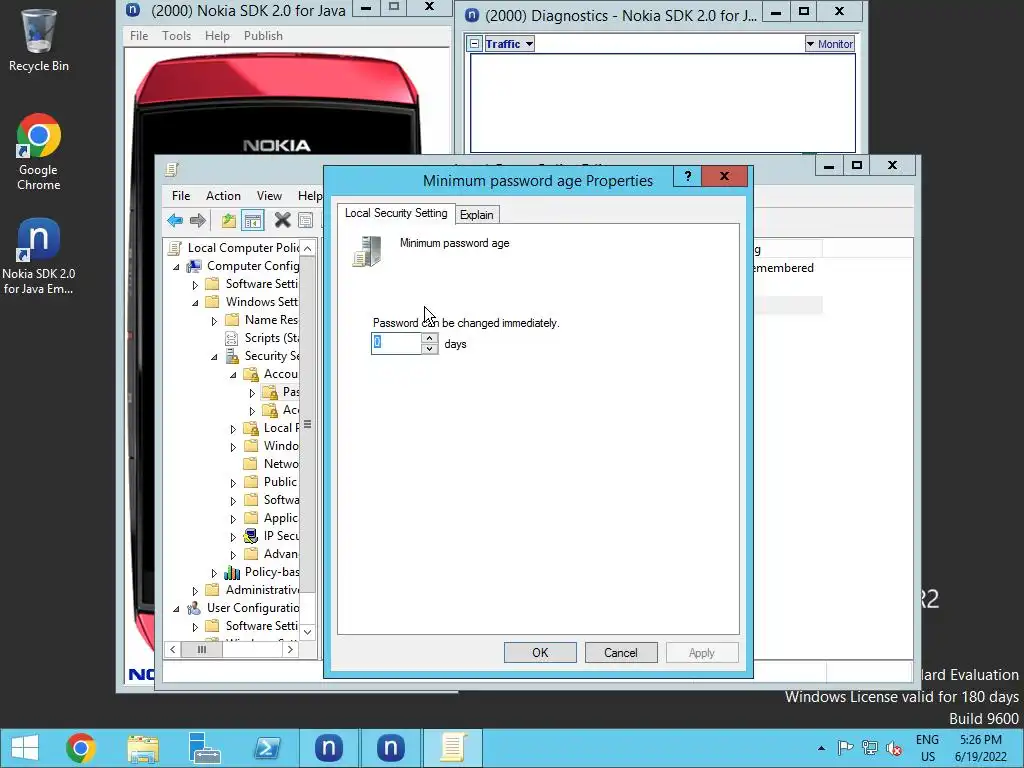1024x768 pixels.
Task: Open the Help menu in Nokia SDK window
Action: point(217,36)
